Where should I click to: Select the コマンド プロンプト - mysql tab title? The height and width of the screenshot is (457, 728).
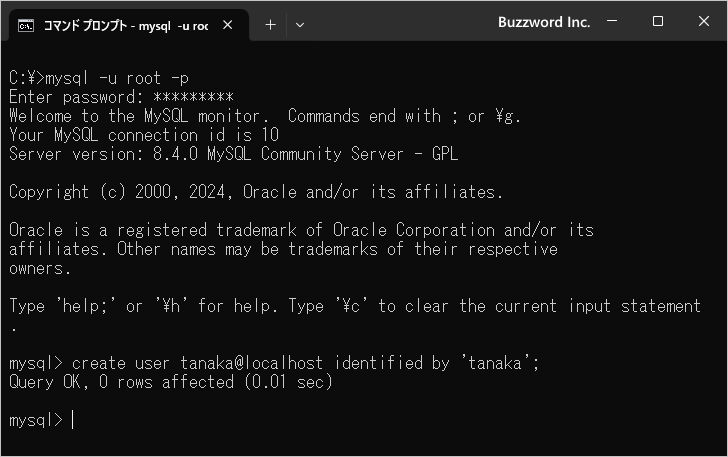pyautogui.click(x=125, y=25)
